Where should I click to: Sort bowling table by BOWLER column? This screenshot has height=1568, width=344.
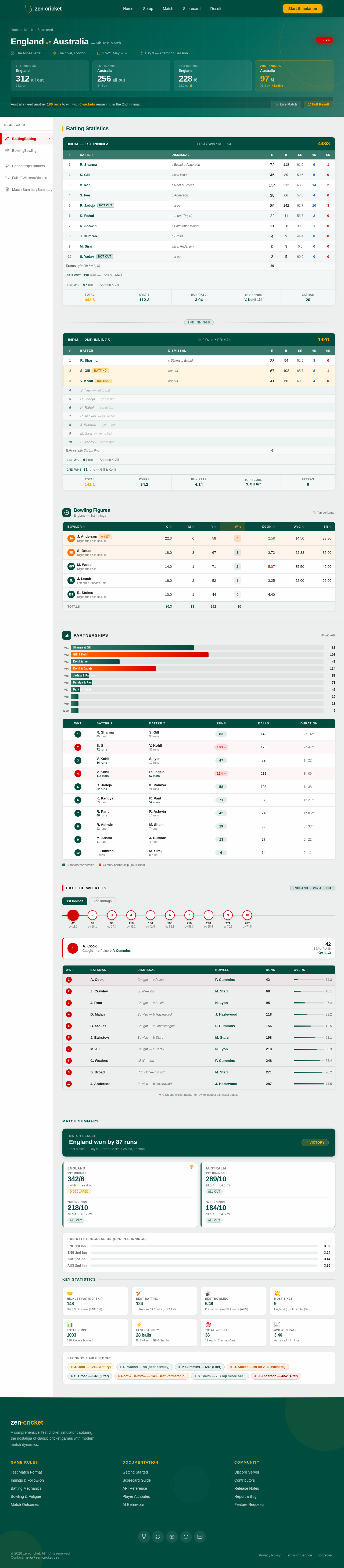click(76, 527)
